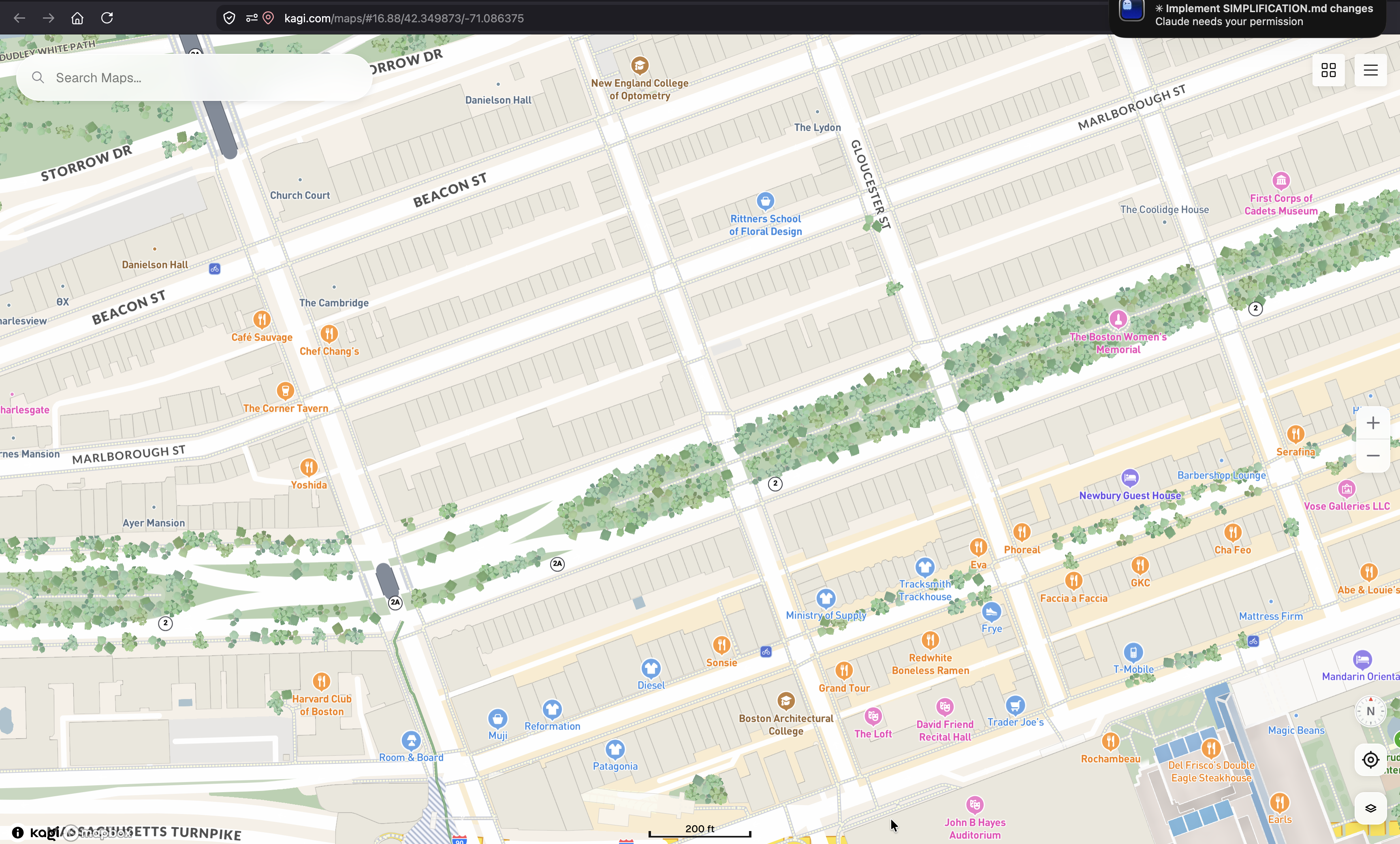Locate my position on the map
1400x844 pixels.
(1370, 759)
